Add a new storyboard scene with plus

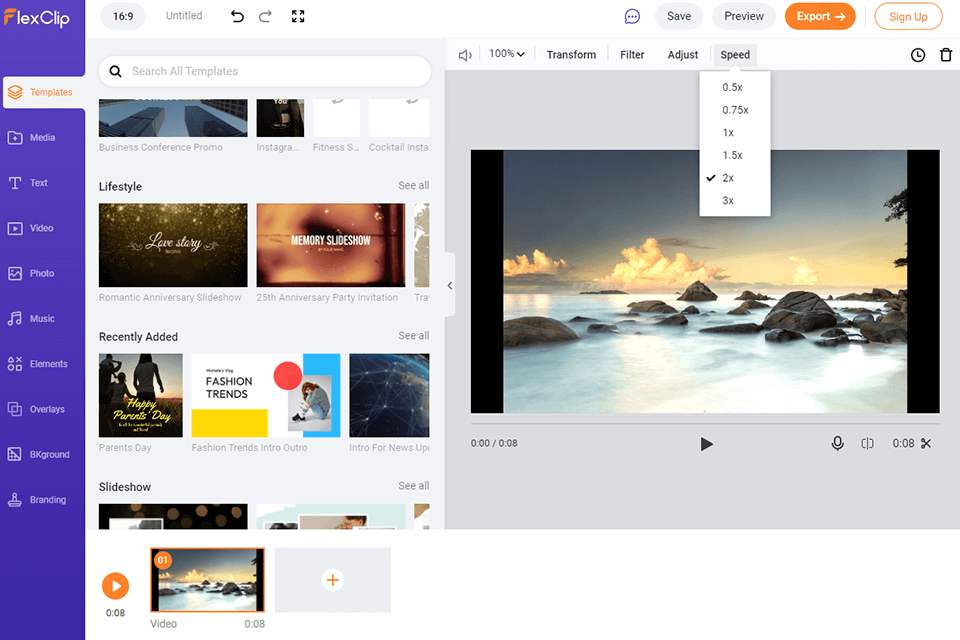(333, 580)
